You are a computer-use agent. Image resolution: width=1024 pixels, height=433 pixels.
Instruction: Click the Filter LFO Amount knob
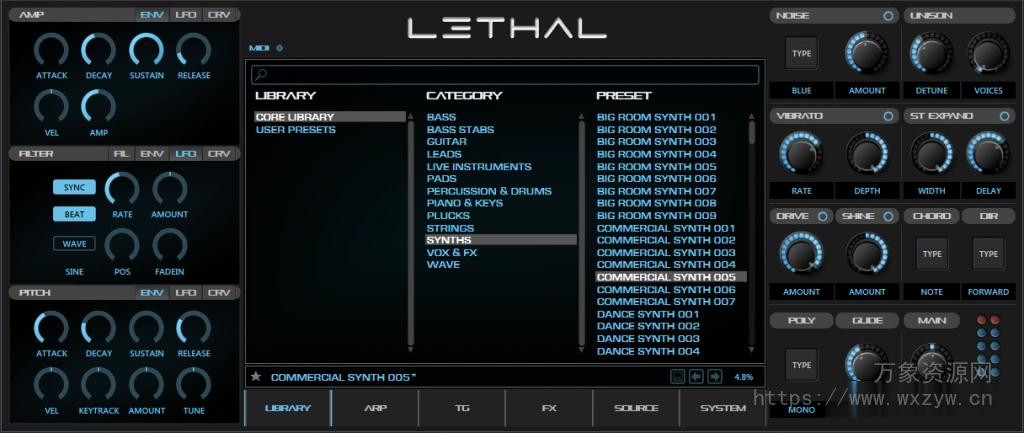coord(170,189)
